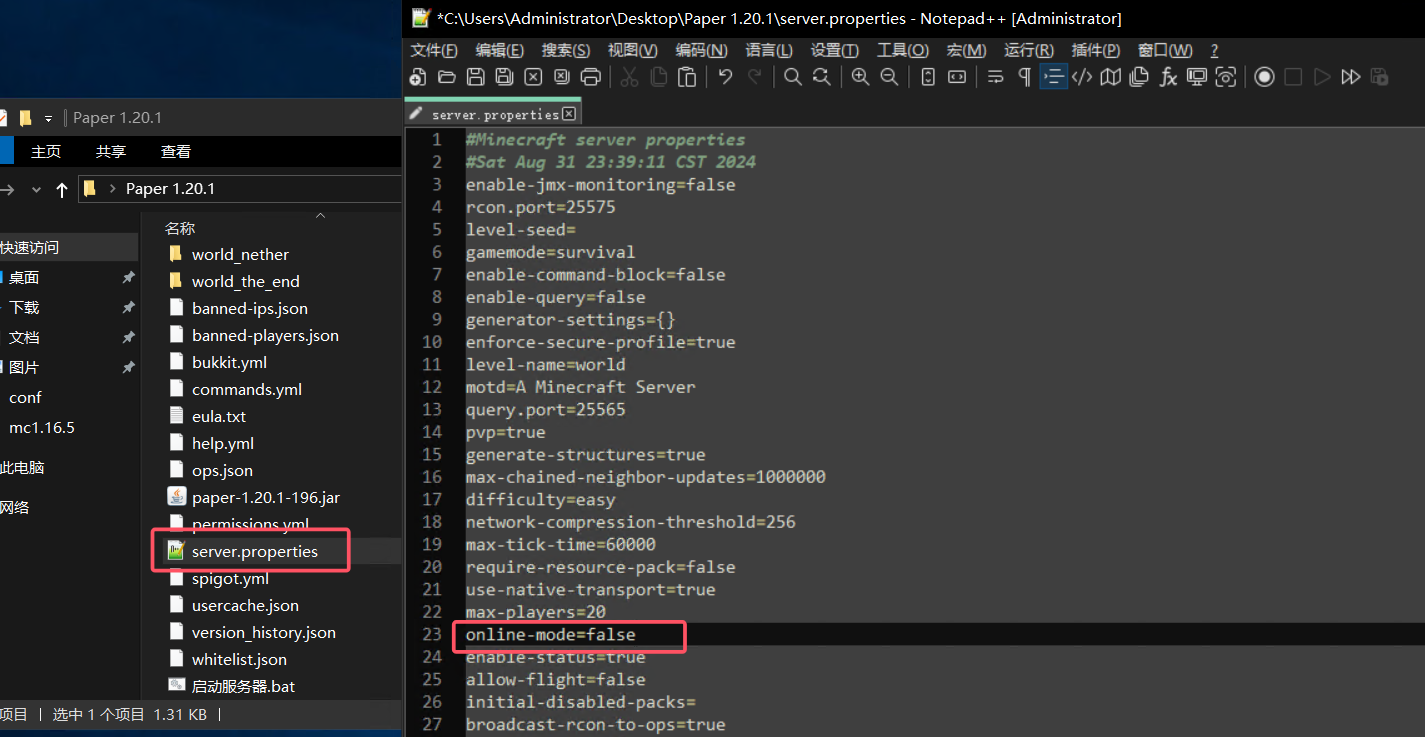This screenshot has width=1425, height=737.
Task: Click the Redo toolbar icon
Action: (x=755, y=77)
